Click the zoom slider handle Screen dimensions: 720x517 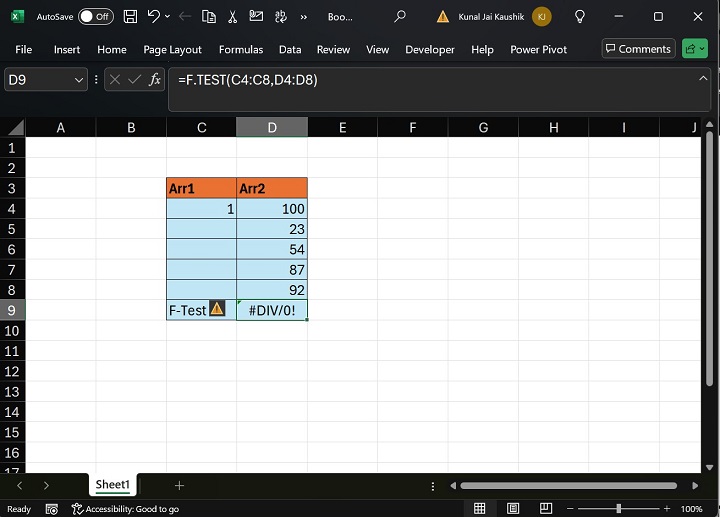(x=619, y=508)
